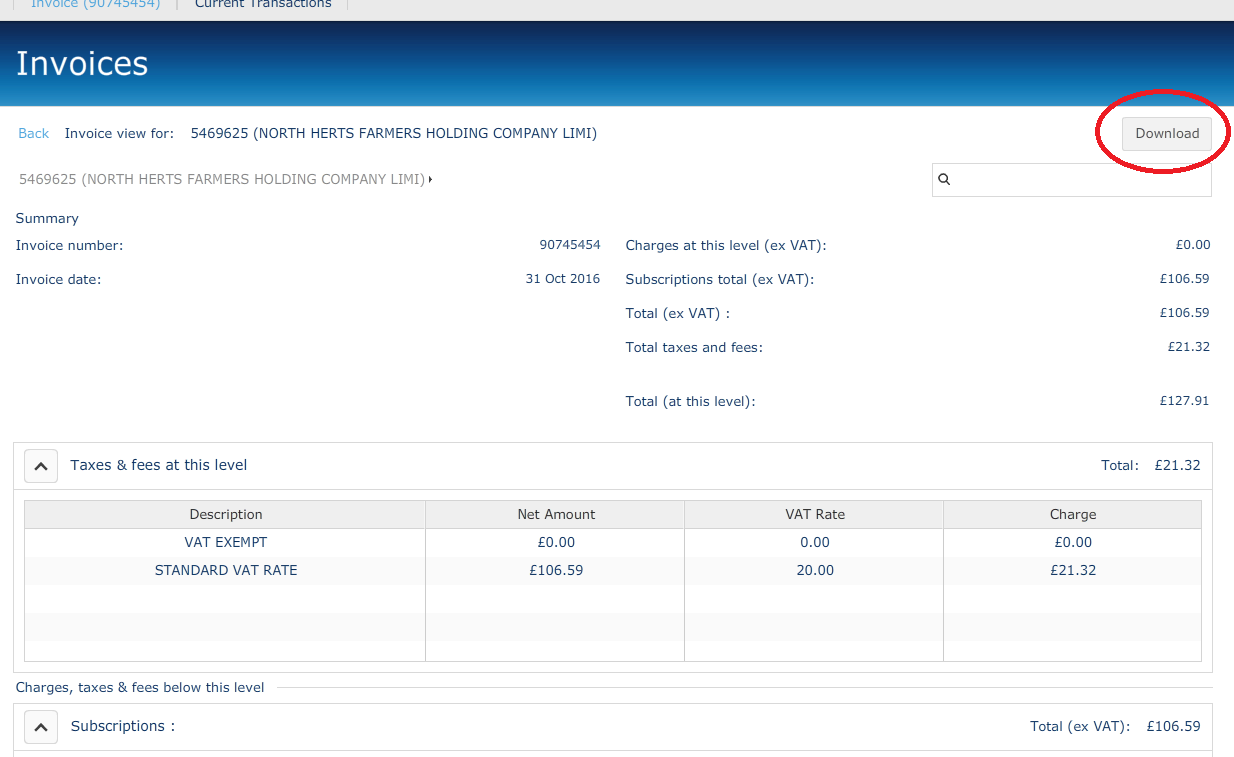This screenshot has width=1234, height=757.
Task: Click the collapse arrow on Subscriptions panel
Action: [x=40, y=726]
